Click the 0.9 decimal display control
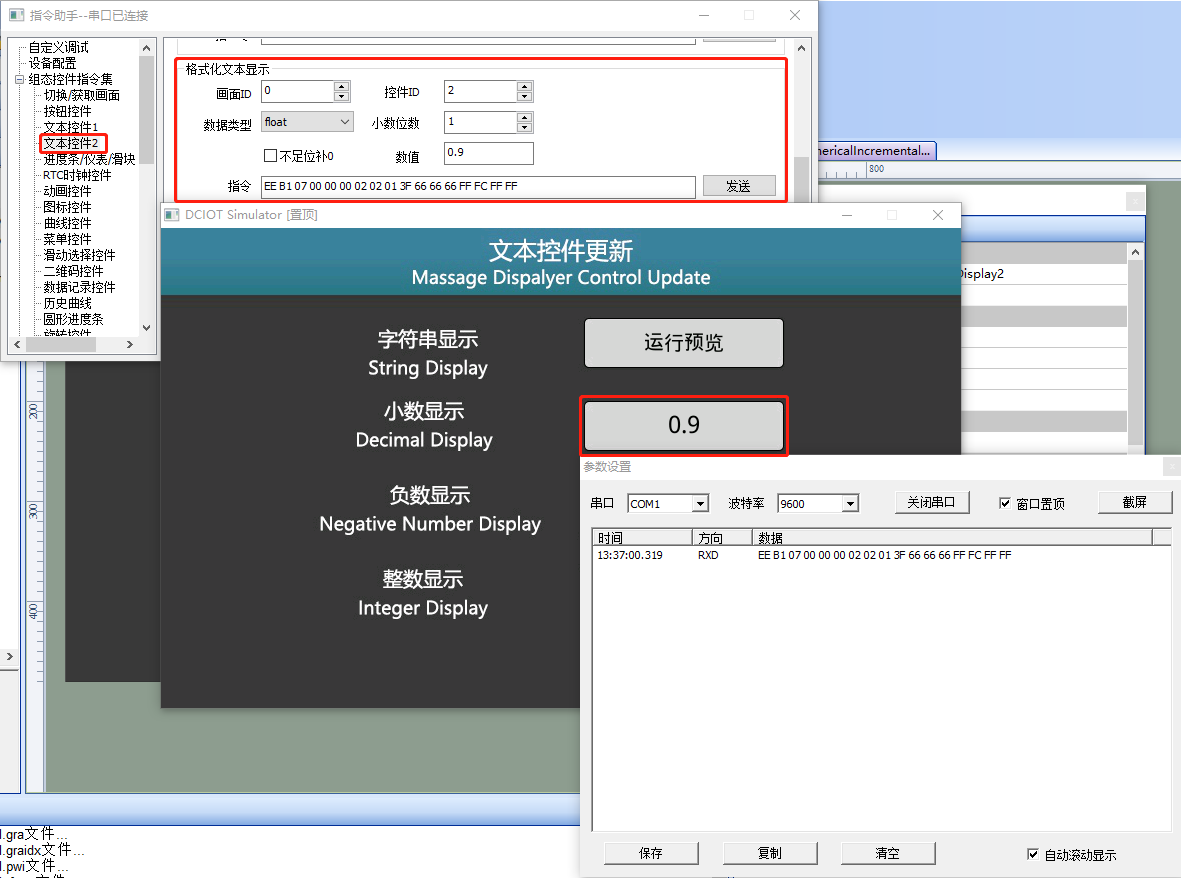 pos(684,425)
